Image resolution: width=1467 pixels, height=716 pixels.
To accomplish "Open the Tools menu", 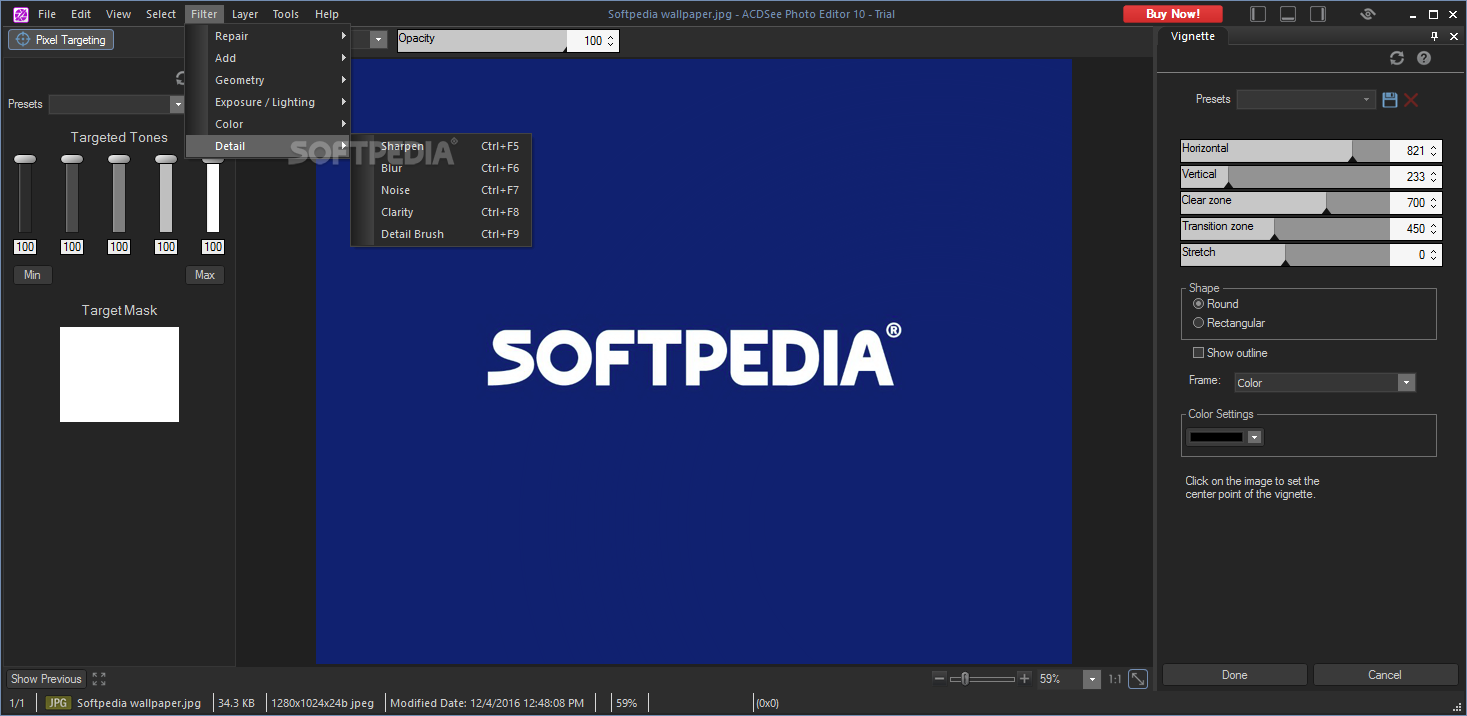I will click(x=286, y=14).
